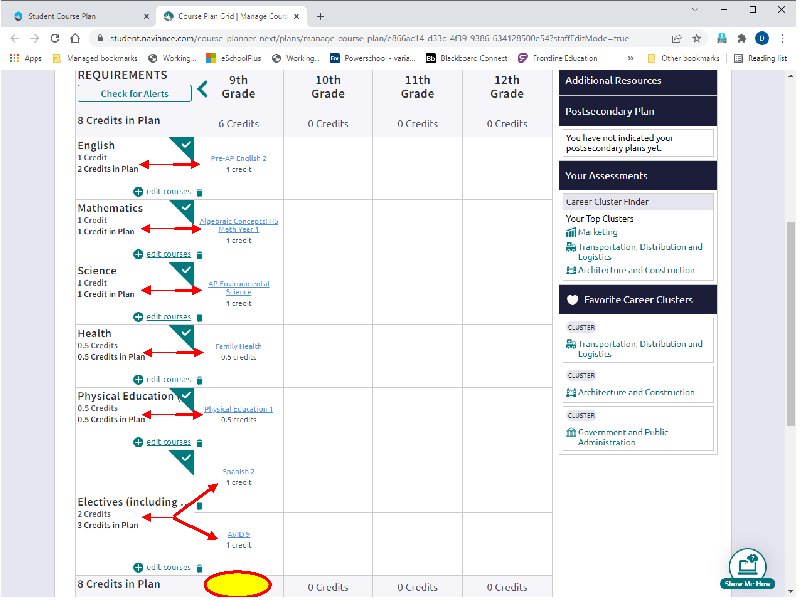Click the trash icon in Physical Education row
The height and width of the screenshot is (600, 800).
coord(199,443)
